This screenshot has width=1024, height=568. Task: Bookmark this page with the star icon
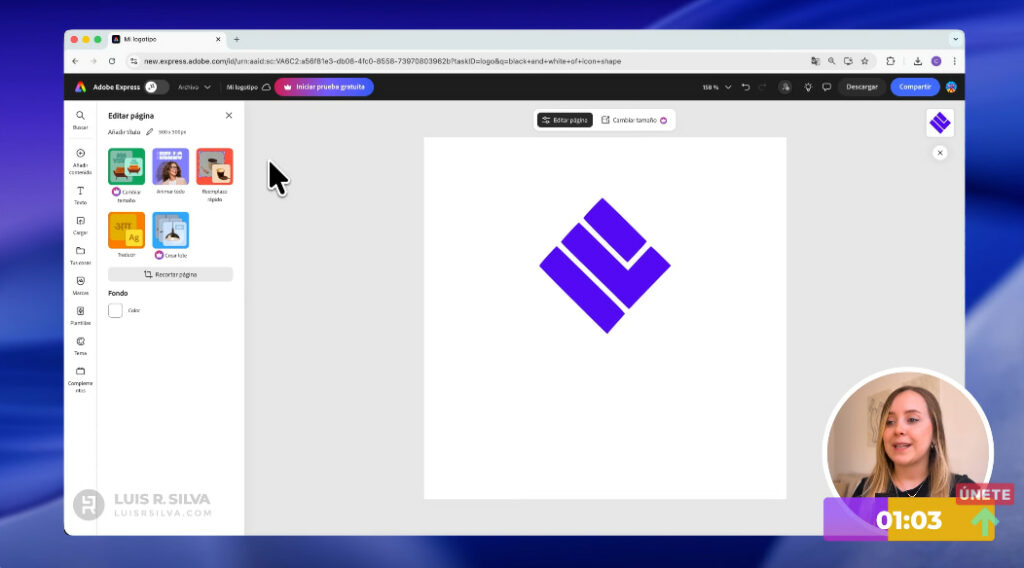865,61
